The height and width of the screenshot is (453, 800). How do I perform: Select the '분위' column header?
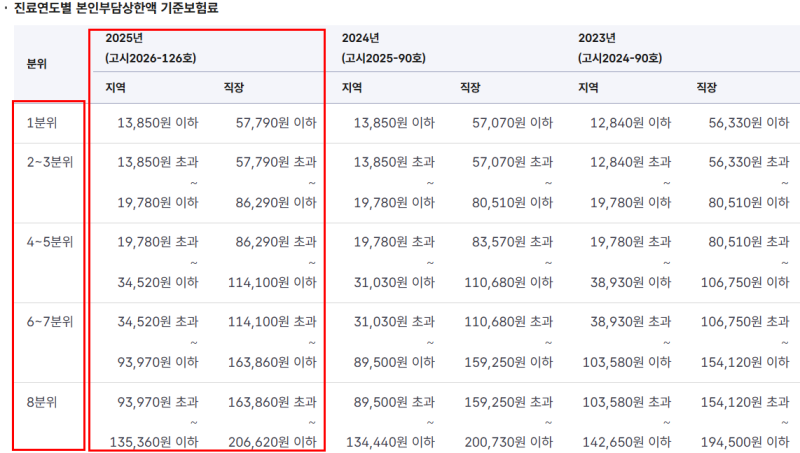click(37, 64)
